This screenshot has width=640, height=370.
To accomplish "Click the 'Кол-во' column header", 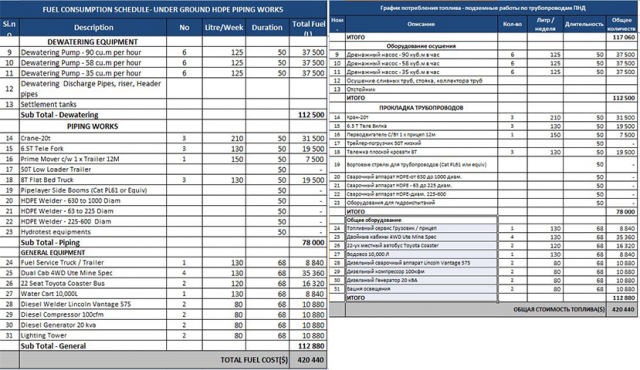I will [512, 24].
